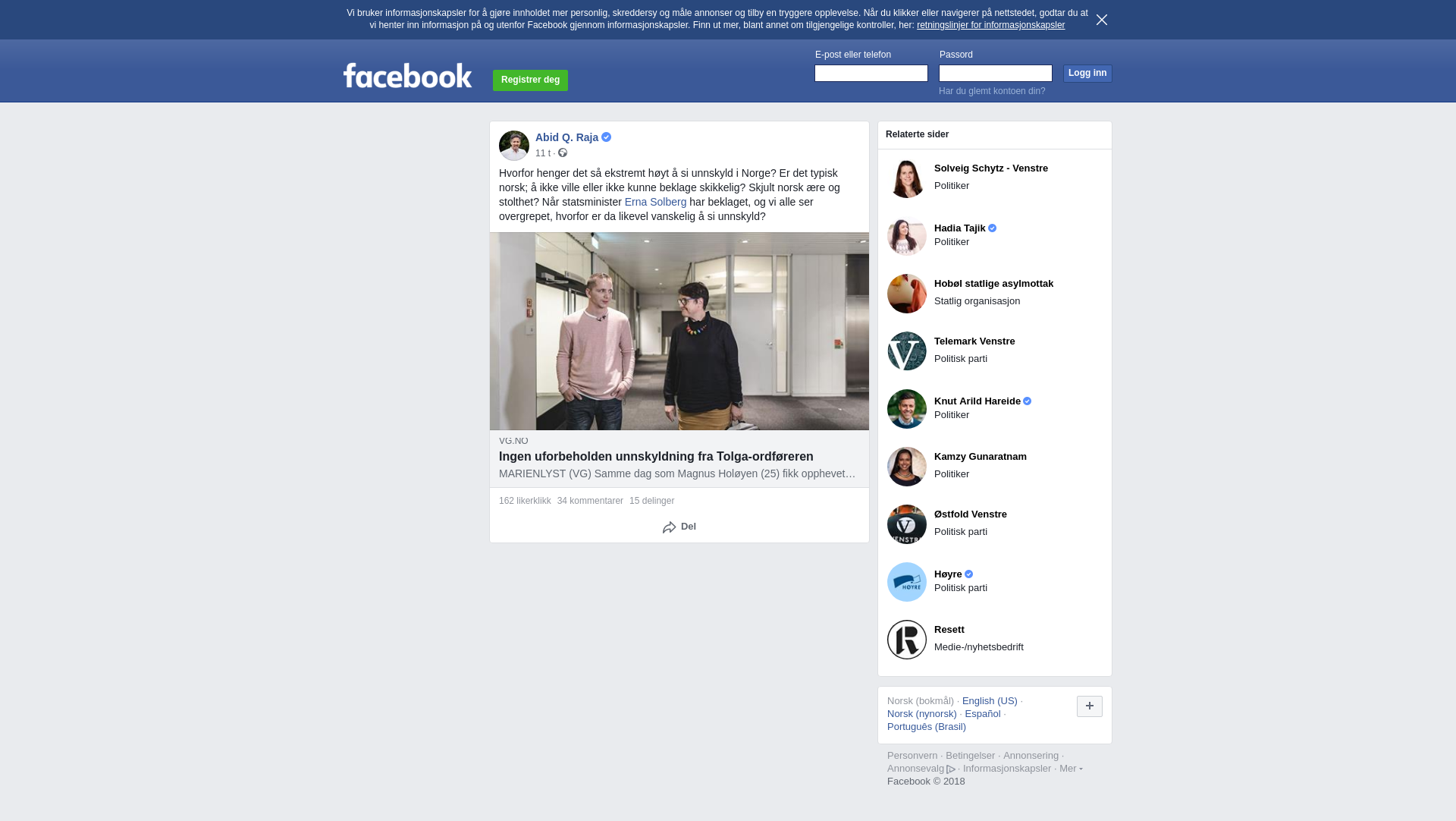Screen dimensions: 1456x821
Task: Click the Del share arrow icon
Action: (670, 527)
